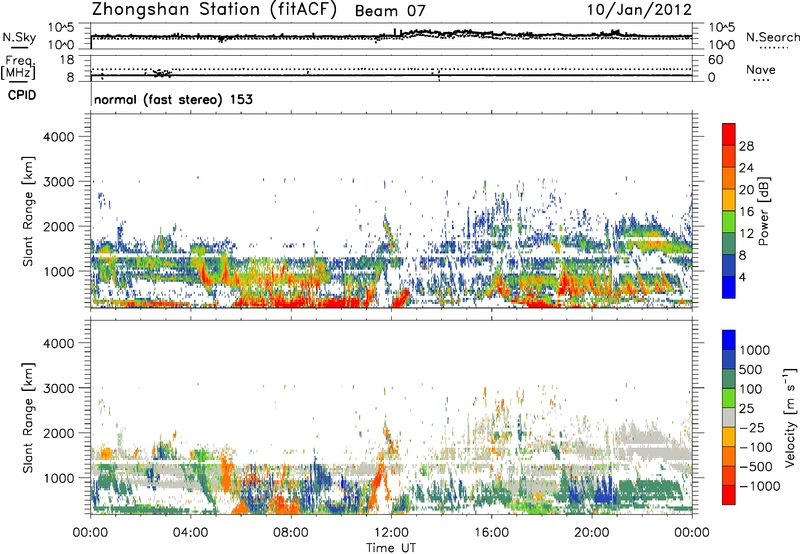Click the '20:00' time tick label
Screen dimensions: 800x554
[592, 533]
